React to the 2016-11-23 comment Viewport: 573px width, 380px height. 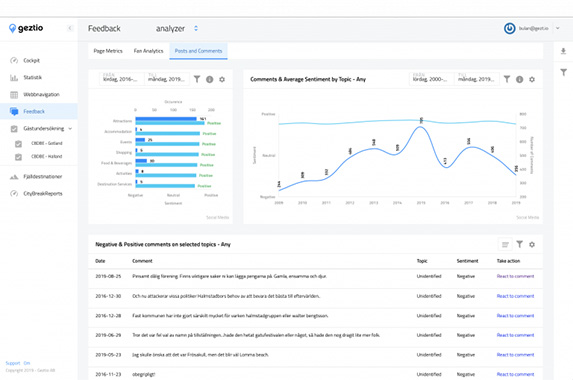tap(515, 374)
